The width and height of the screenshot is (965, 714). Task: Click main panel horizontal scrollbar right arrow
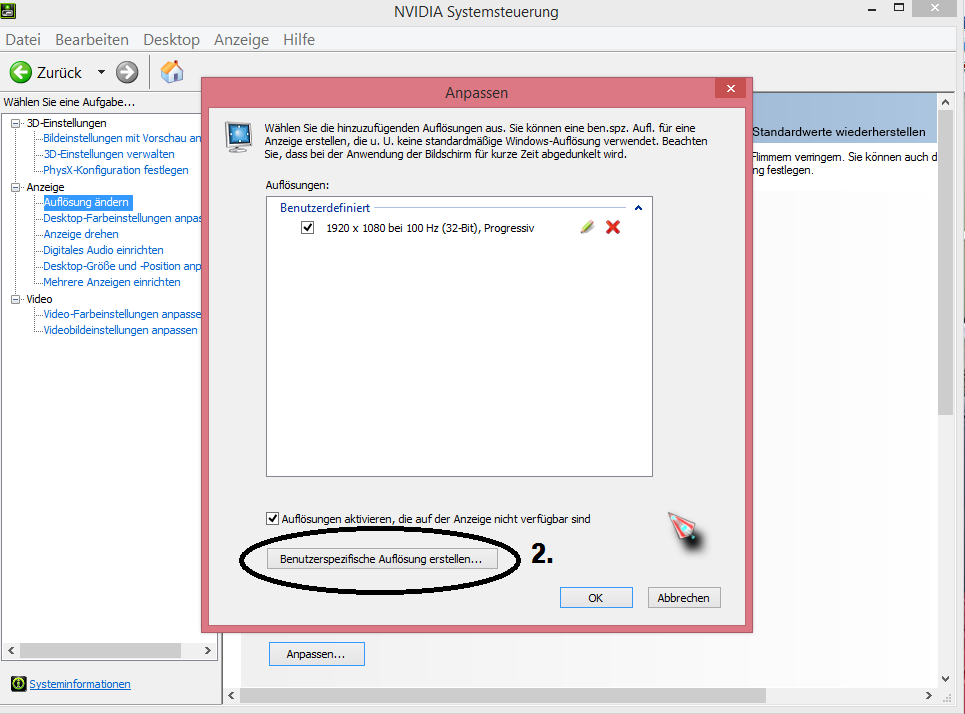pyautogui.click(x=929, y=696)
